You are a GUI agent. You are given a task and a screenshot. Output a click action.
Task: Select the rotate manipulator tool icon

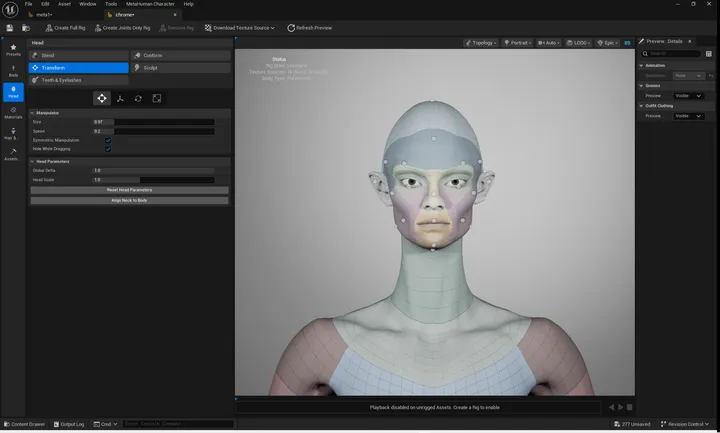138,98
